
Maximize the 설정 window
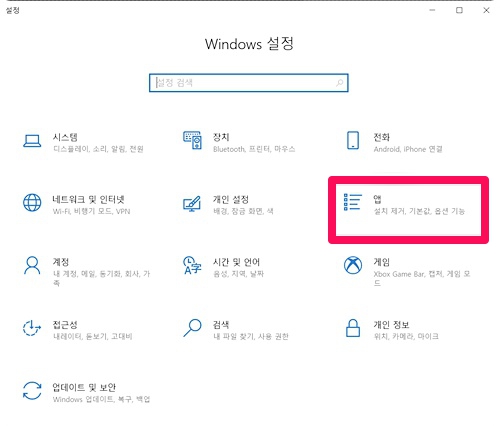pyautogui.click(x=459, y=10)
